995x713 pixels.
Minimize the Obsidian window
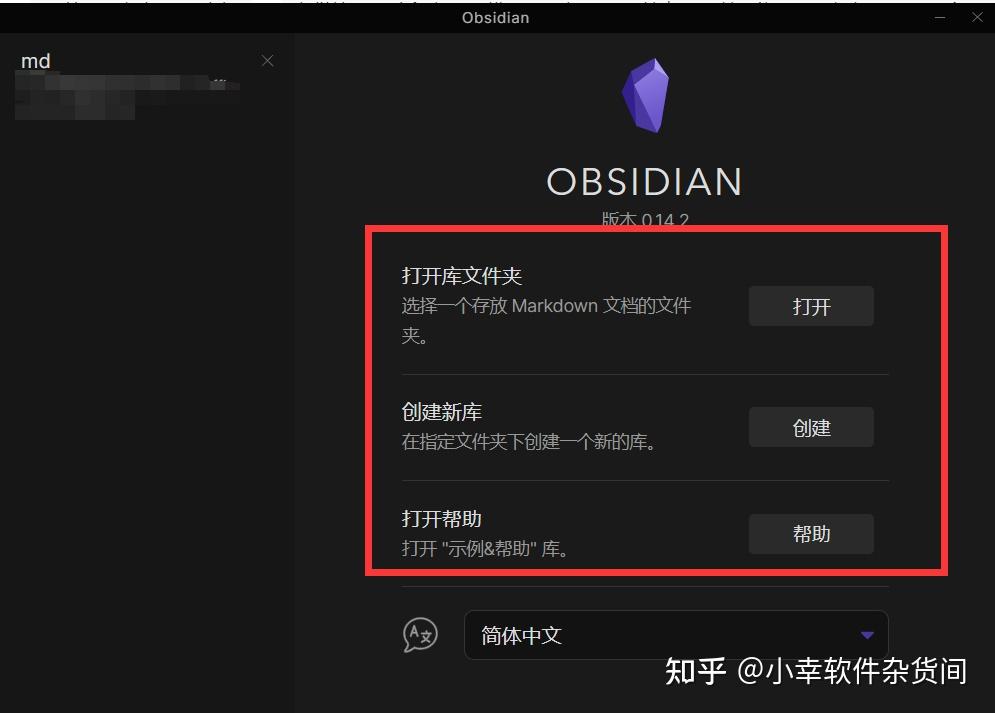[940, 18]
